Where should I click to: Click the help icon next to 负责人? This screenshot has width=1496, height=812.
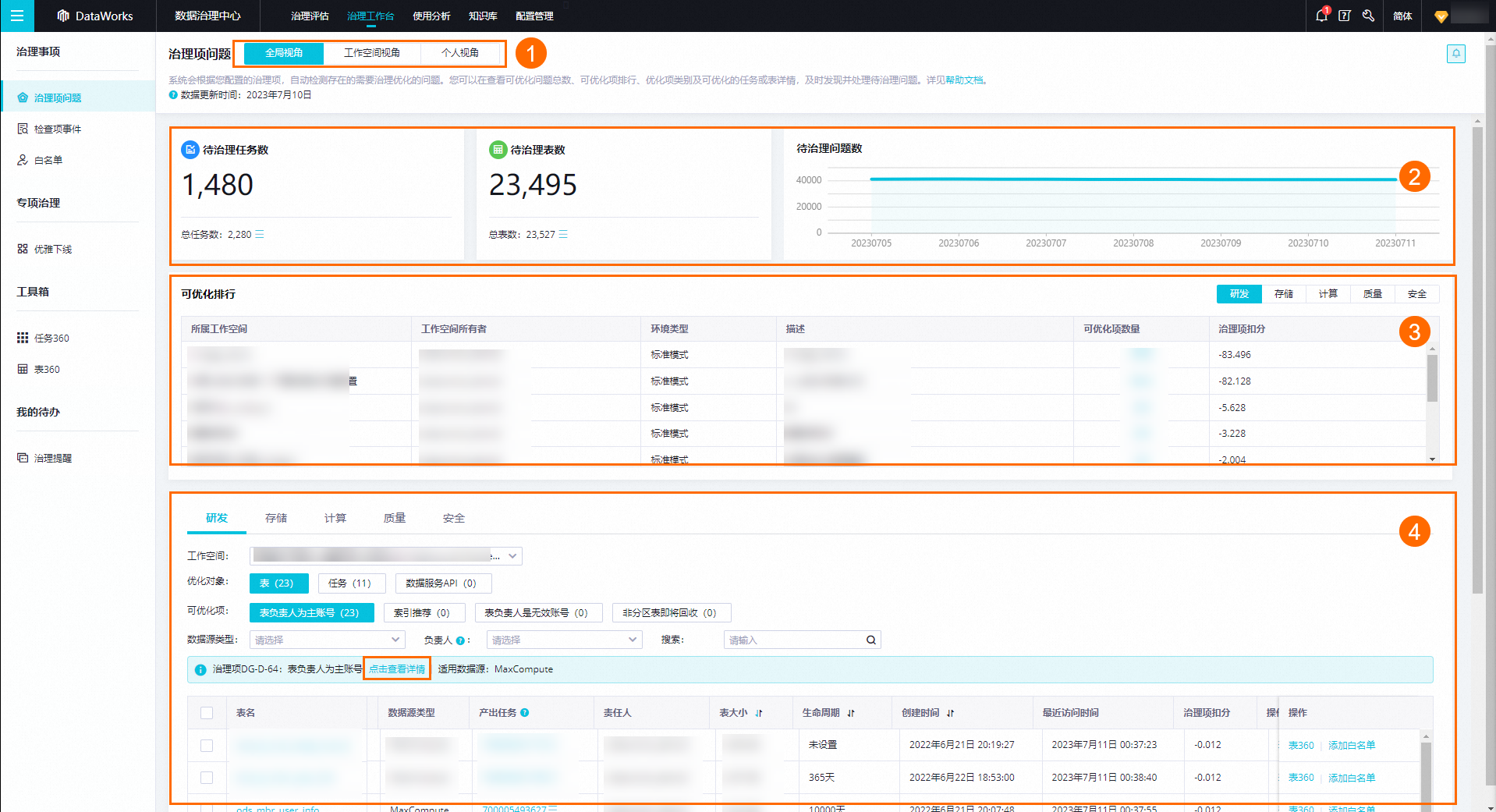[x=460, y=640]
